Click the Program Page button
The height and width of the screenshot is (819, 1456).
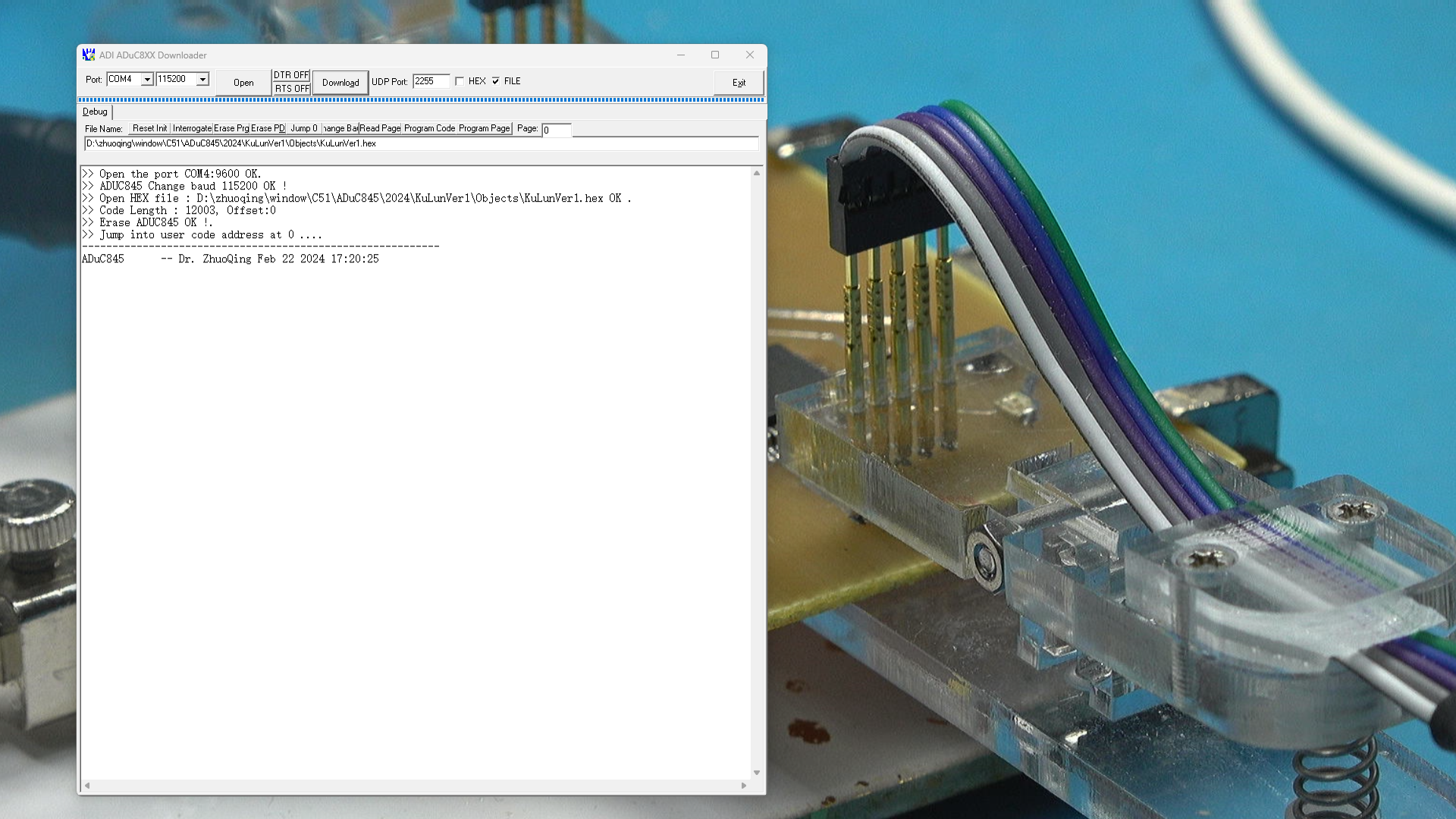tap(483, 128)
